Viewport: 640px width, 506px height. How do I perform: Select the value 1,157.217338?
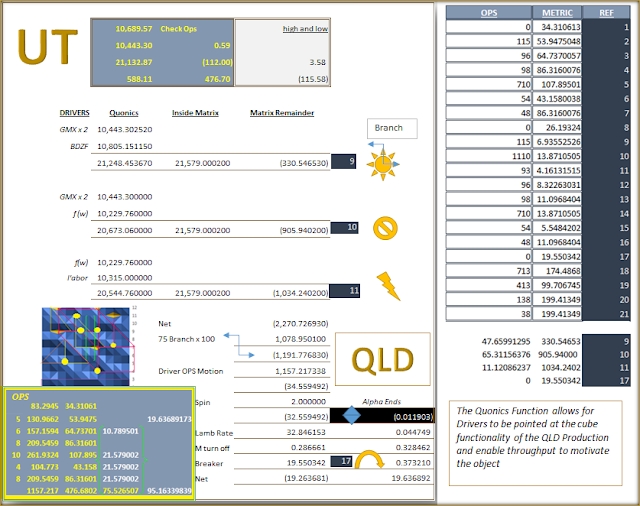(x=300, y=371)
